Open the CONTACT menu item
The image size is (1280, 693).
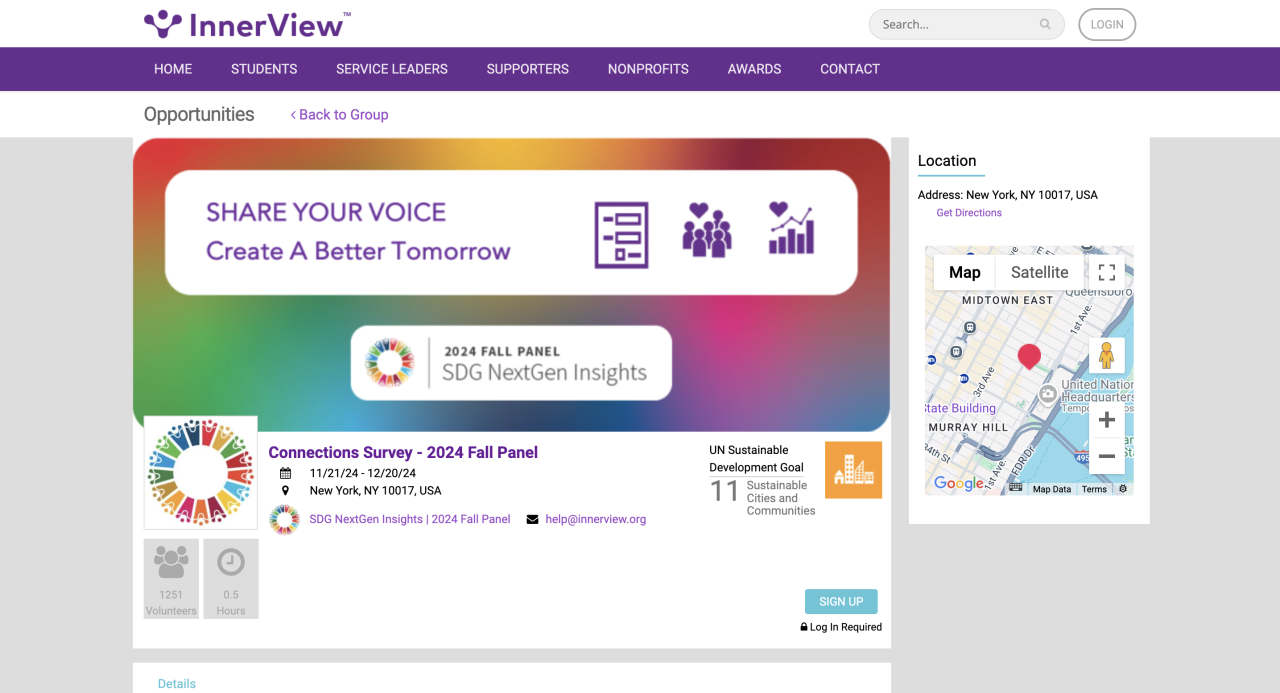point(850,69)
